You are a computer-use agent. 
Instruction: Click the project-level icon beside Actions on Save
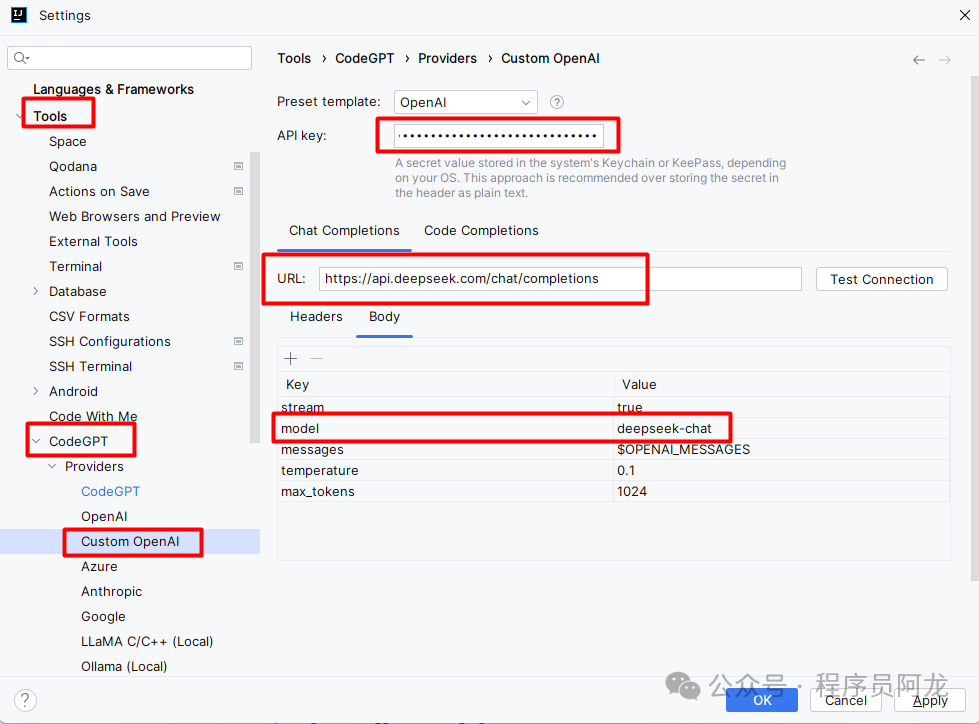239,191
